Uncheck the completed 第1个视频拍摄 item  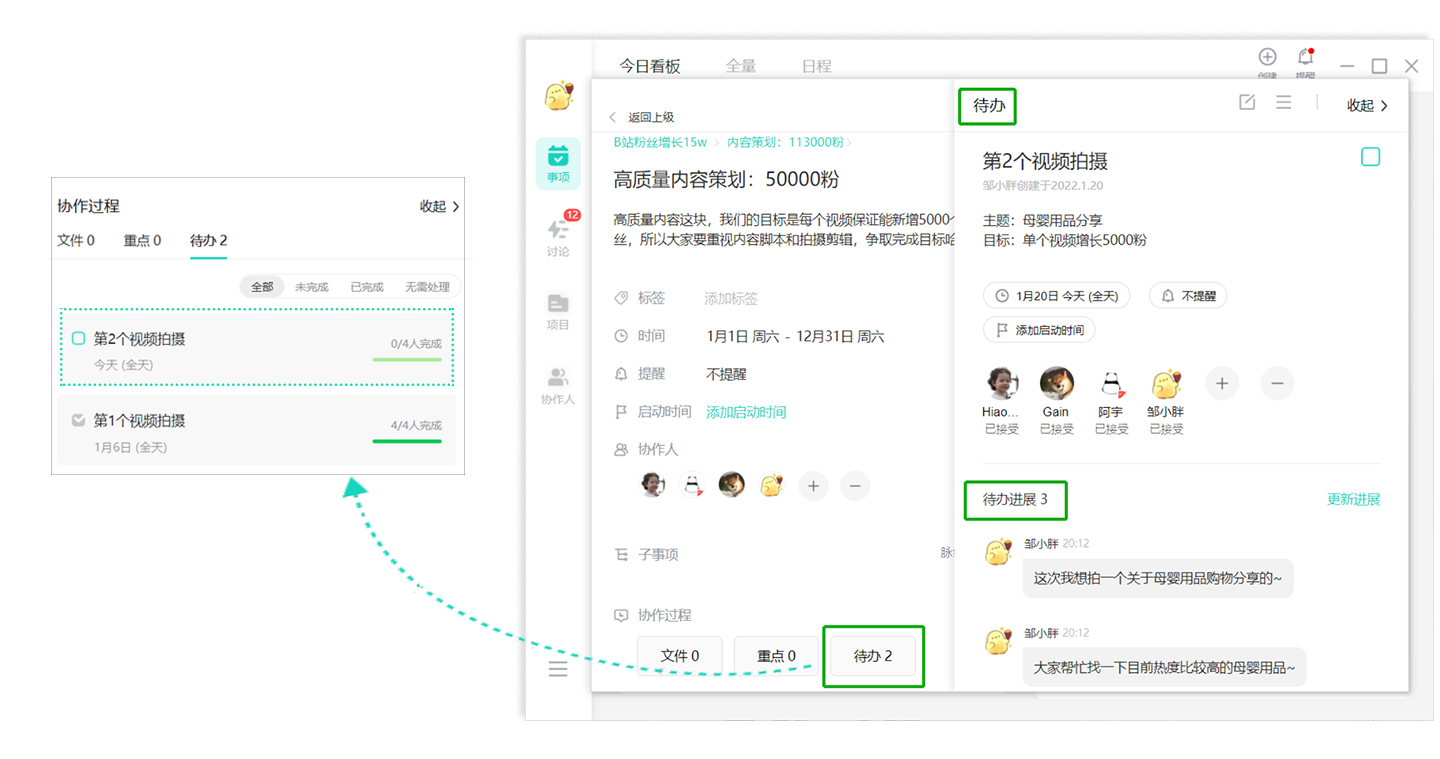pyautogui.click(x=79, y=421)
